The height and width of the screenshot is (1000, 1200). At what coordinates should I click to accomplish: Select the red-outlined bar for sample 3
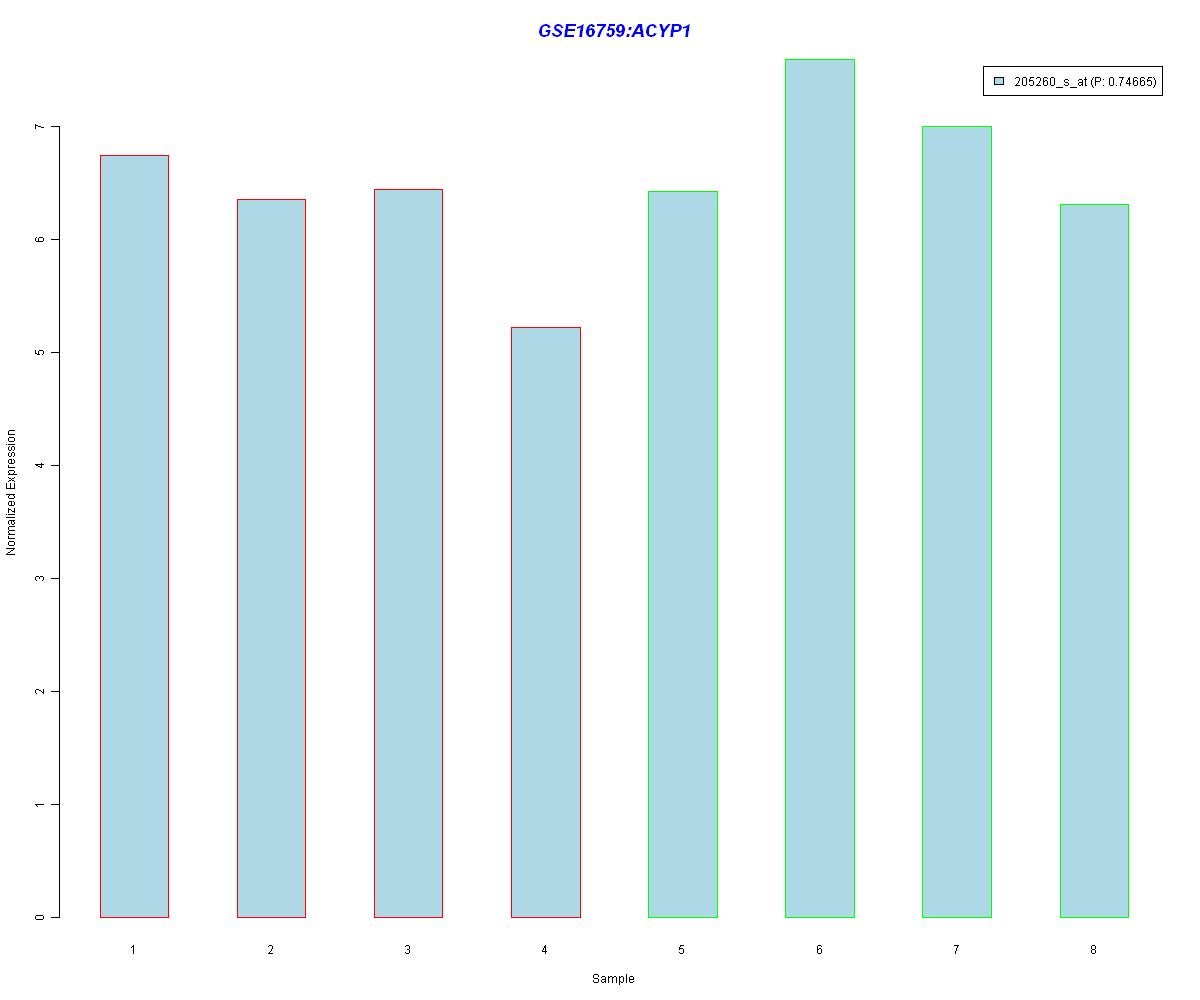click(x=408, y=553)
